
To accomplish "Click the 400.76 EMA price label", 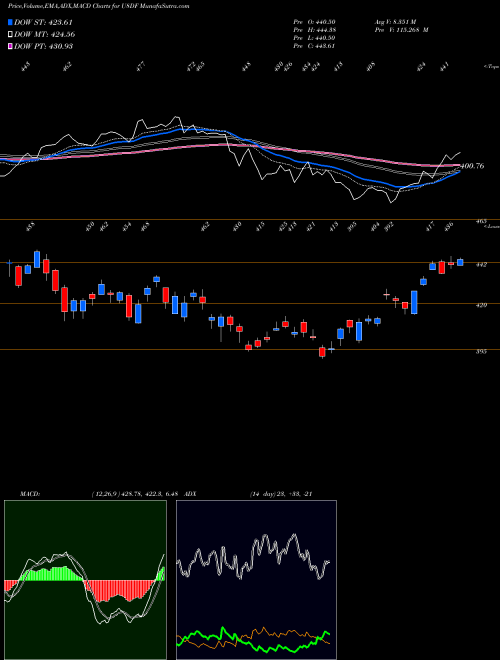I will pos(473,166).
